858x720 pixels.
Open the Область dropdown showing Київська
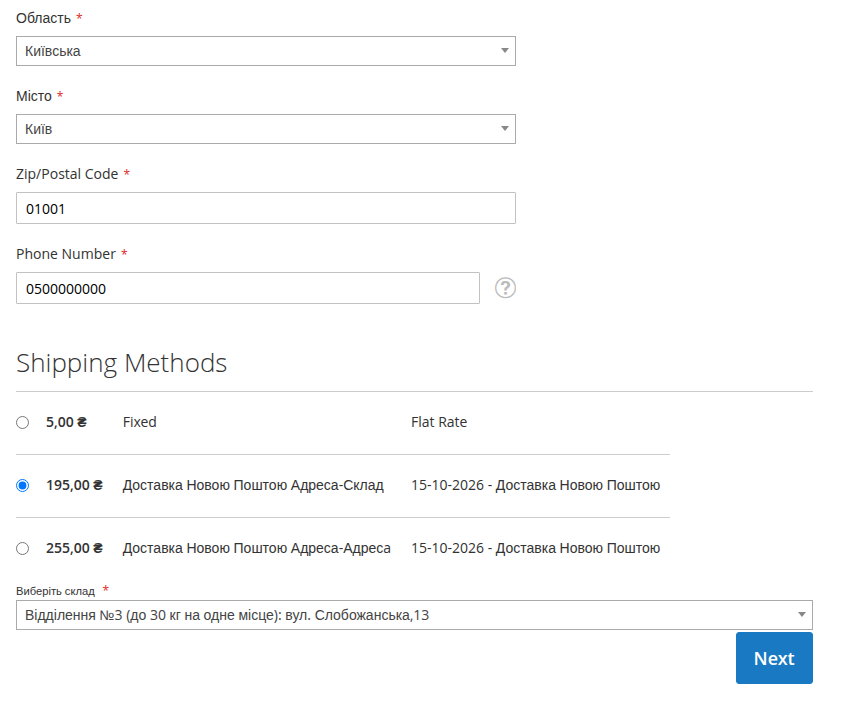point(266,51)
